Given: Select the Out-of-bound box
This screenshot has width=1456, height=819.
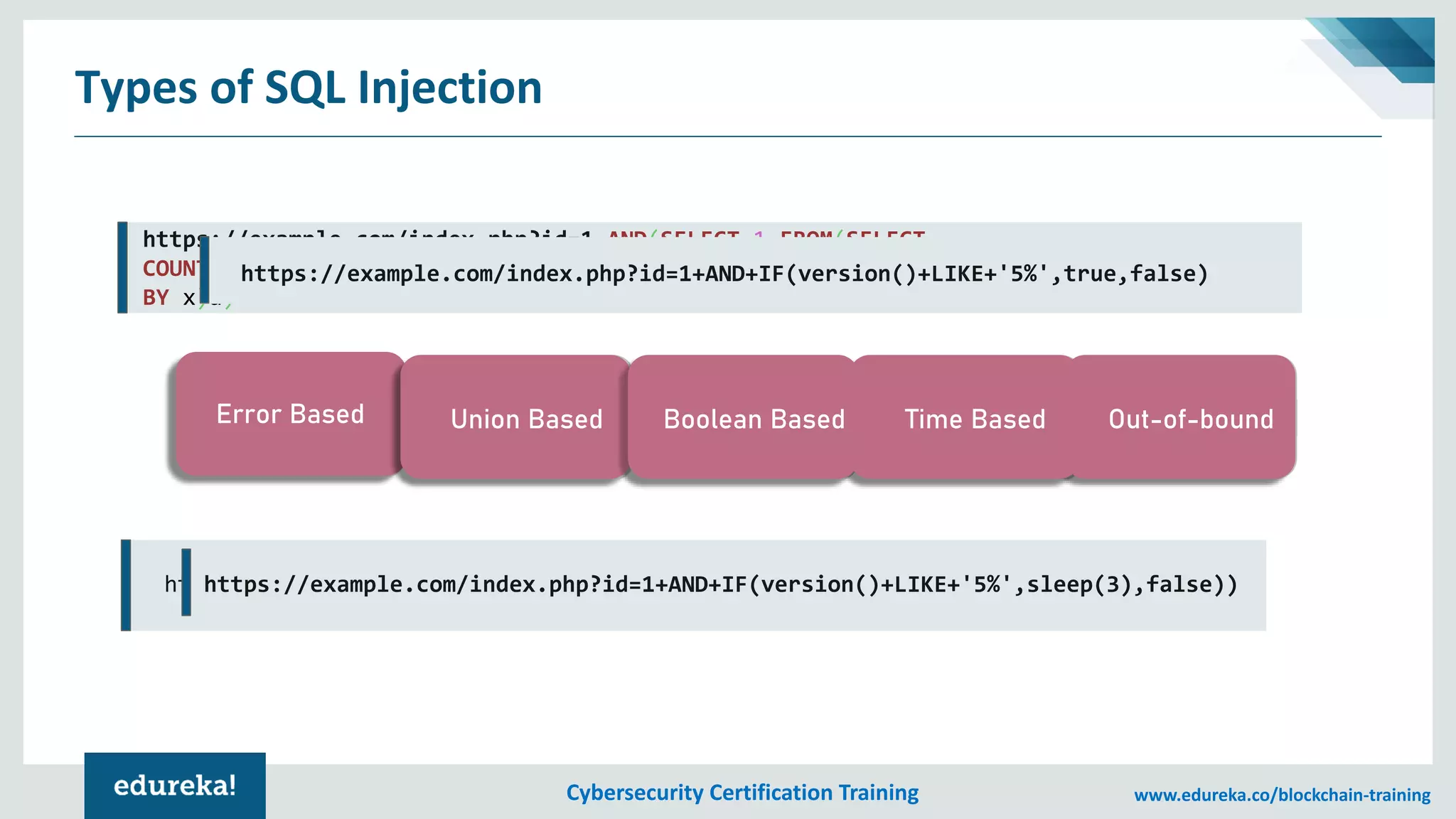Looking at the screenshot, I should tap(1183, 418).
